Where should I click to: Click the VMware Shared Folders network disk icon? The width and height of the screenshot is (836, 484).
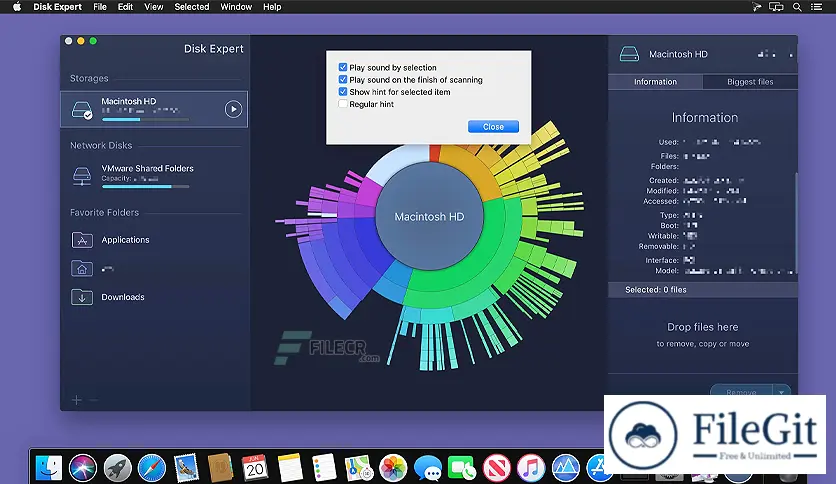coord(82,176)
